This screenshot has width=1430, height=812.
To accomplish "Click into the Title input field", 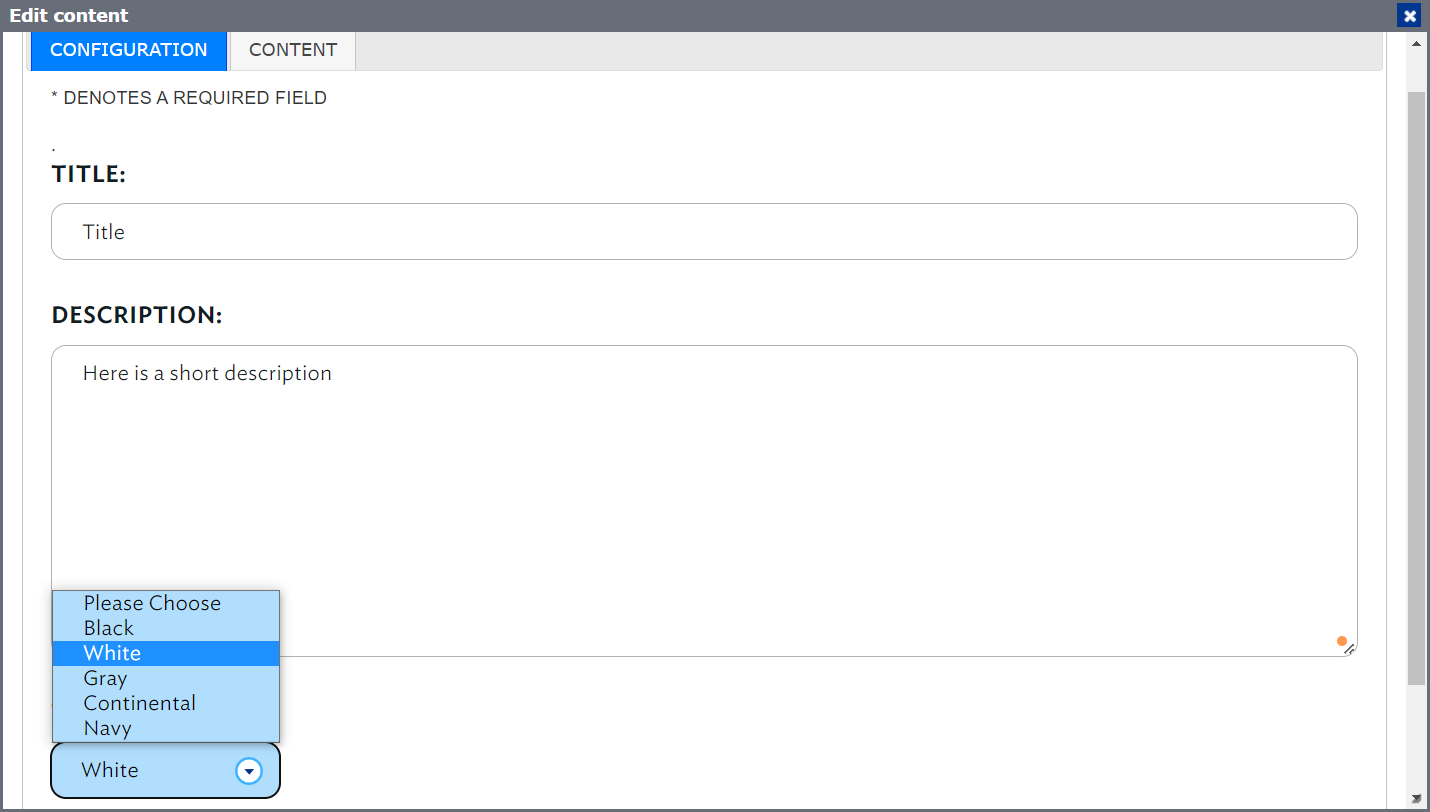I will point(704,232).
